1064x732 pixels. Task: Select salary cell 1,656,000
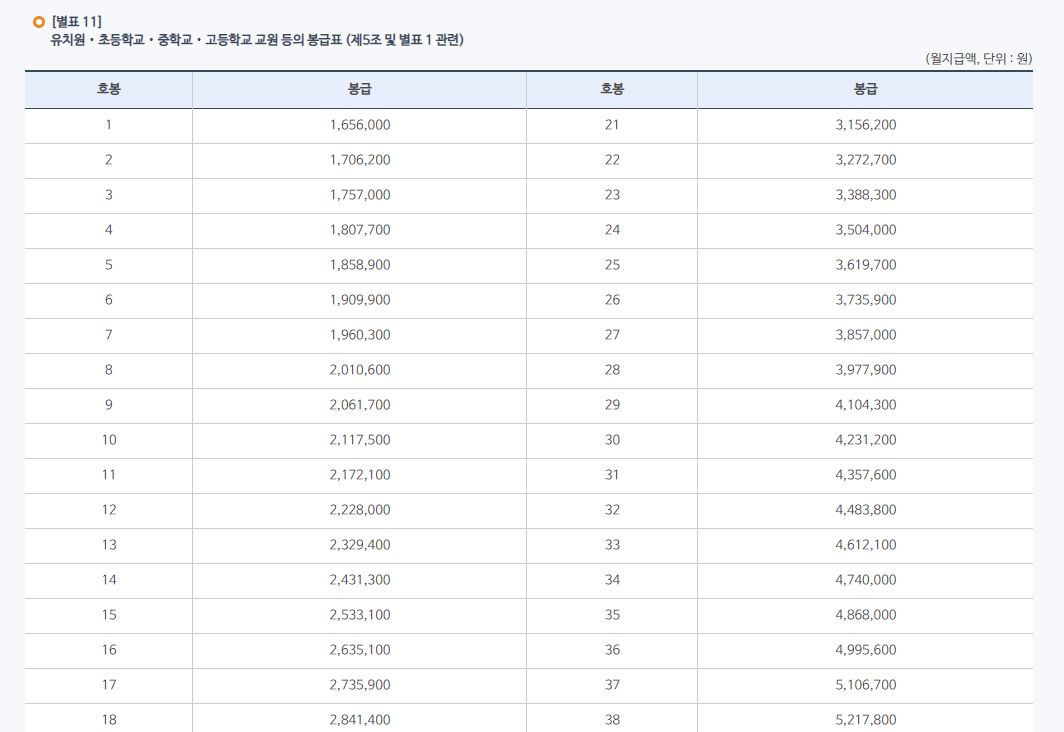tap(360, 125)
